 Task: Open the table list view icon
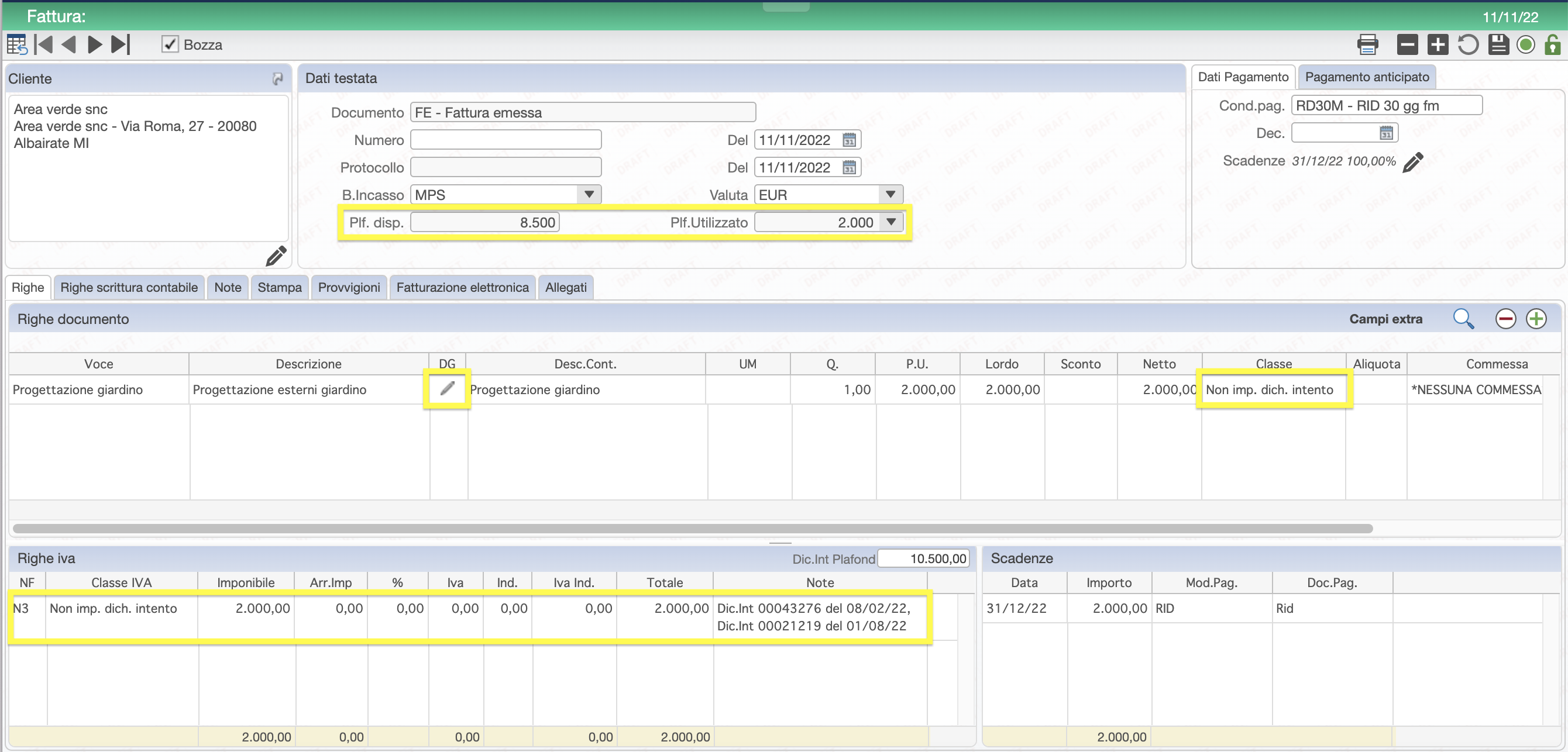click(16, 44)
